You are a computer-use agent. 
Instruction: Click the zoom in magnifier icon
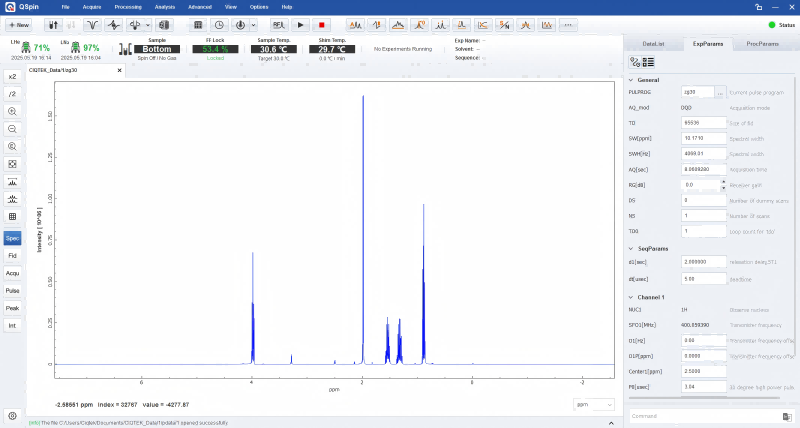point(12,111)
